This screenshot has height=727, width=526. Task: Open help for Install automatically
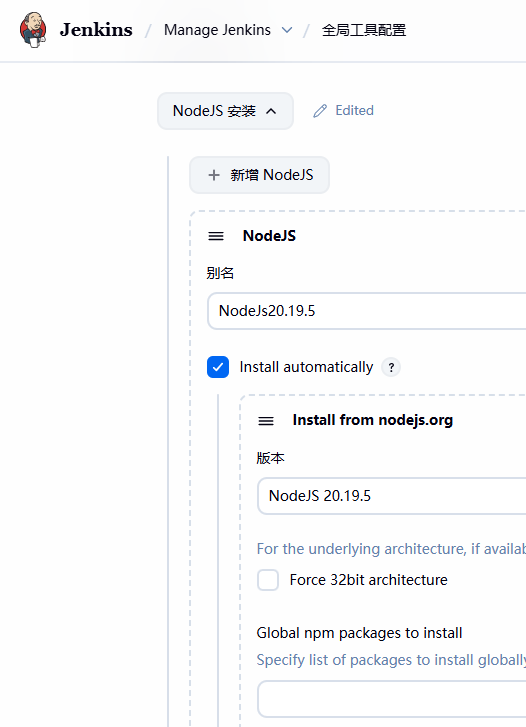pyautogui.click(x=391, y=368)
